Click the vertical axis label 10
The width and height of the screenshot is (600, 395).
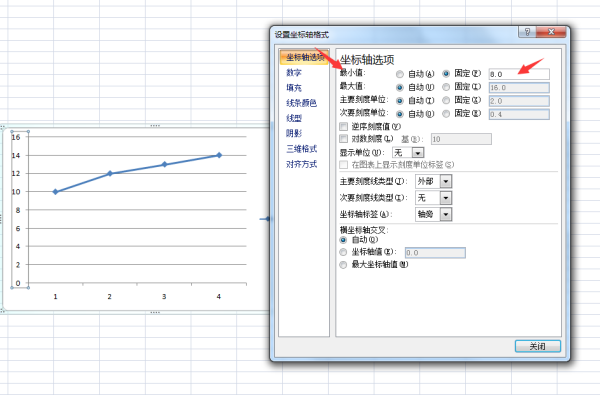pyautogui.click(x=16, y=192)
